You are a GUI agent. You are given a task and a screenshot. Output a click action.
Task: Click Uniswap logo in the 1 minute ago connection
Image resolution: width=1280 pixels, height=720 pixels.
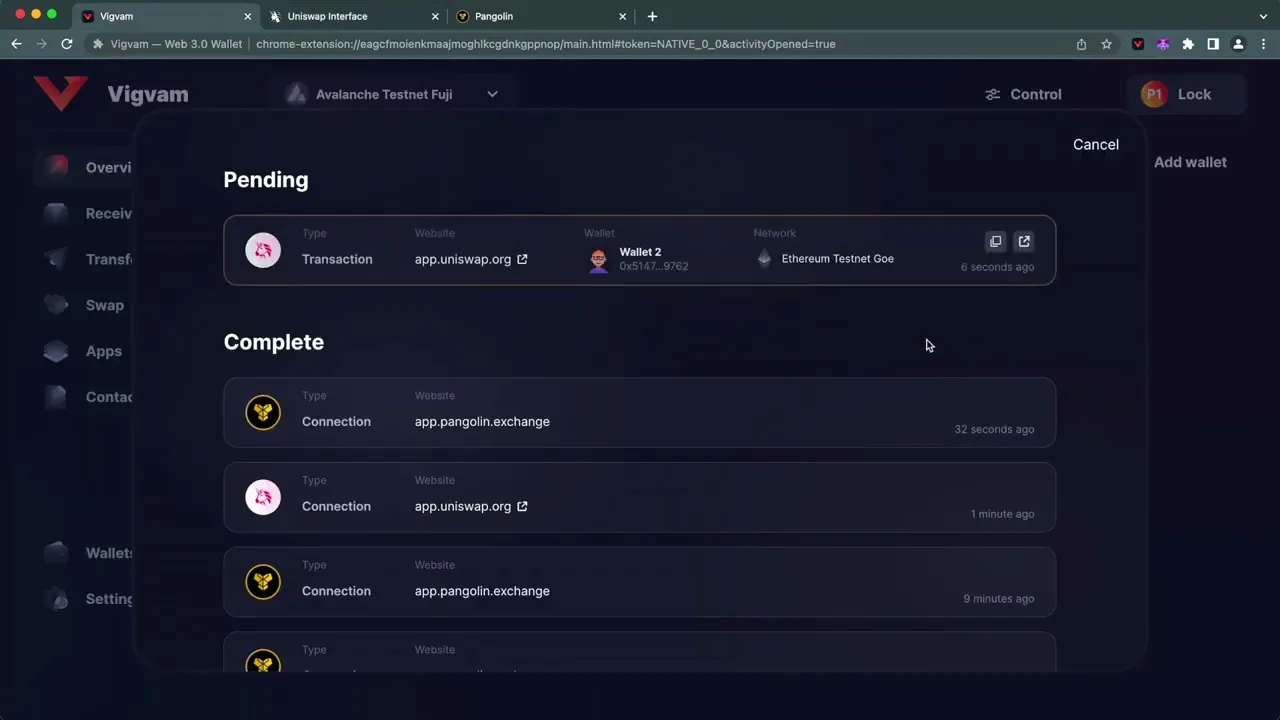(263, 497)
